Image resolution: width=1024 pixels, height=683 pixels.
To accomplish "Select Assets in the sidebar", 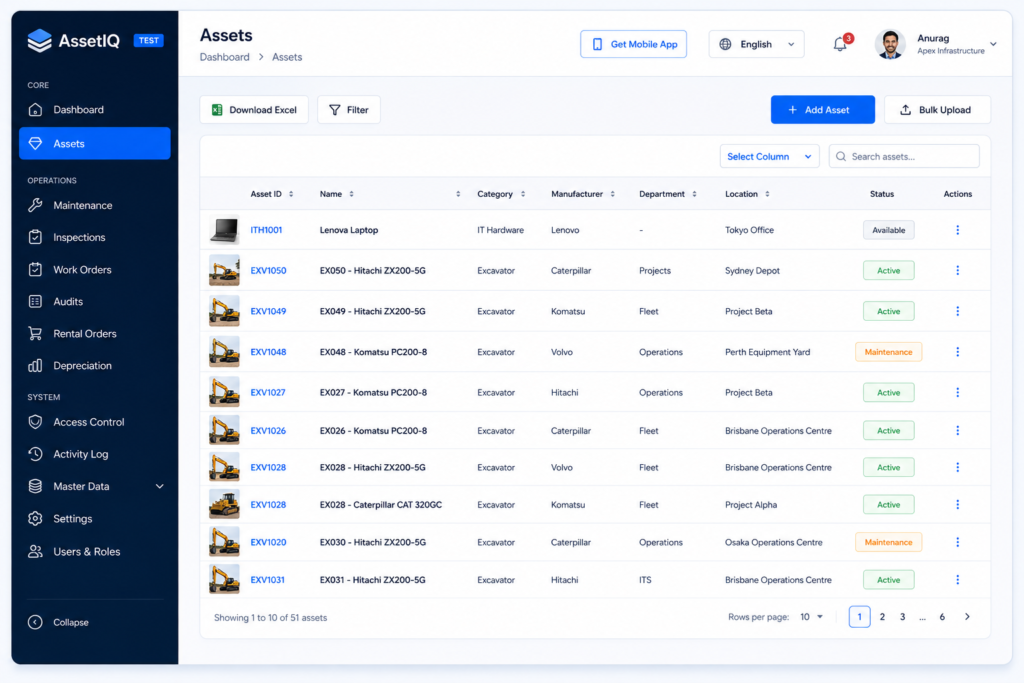I will pos(95,144).
